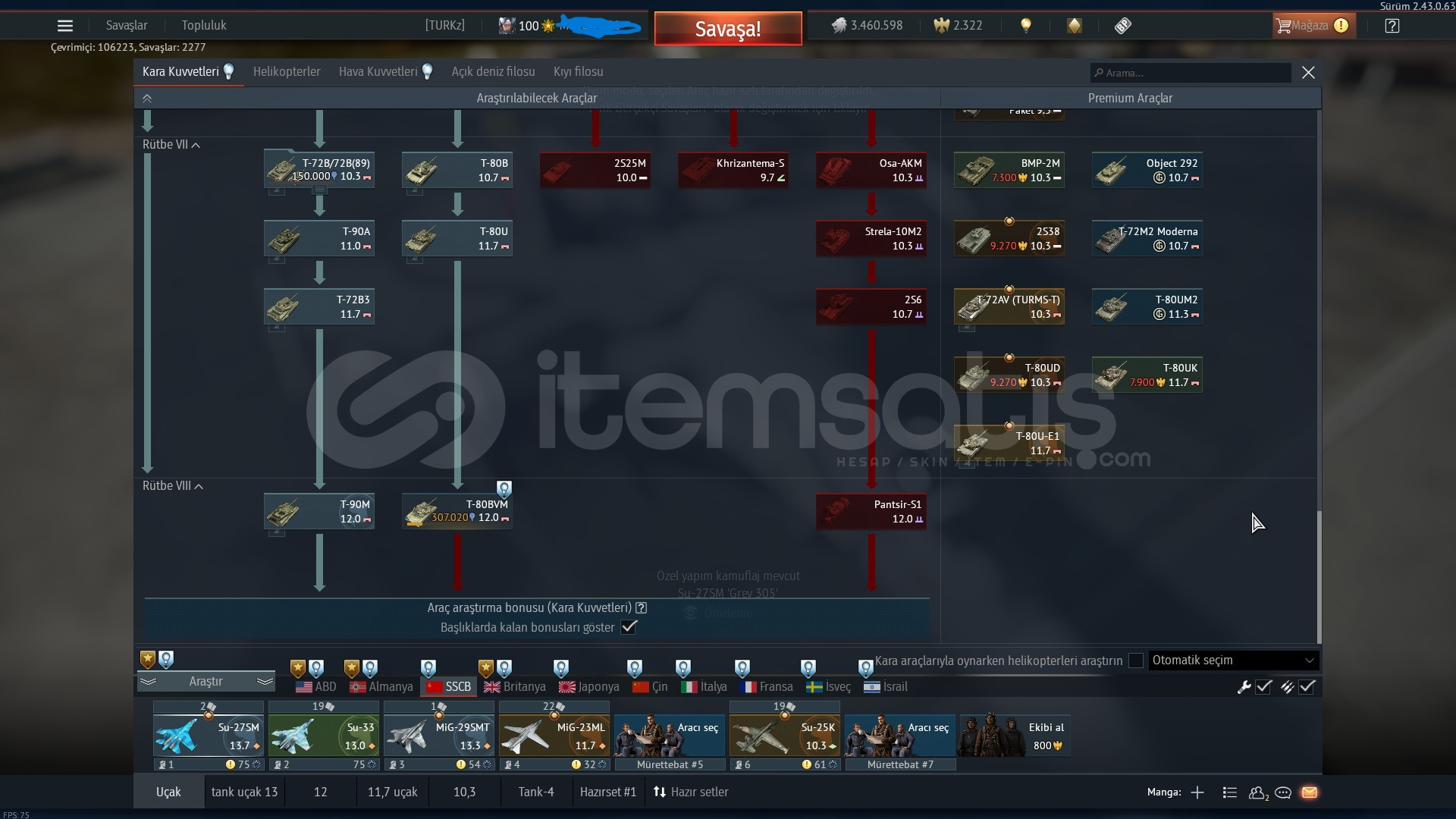Open the warbond ticket icon
Viewport: 1456px width, 819px height.
pos(1123,26)
